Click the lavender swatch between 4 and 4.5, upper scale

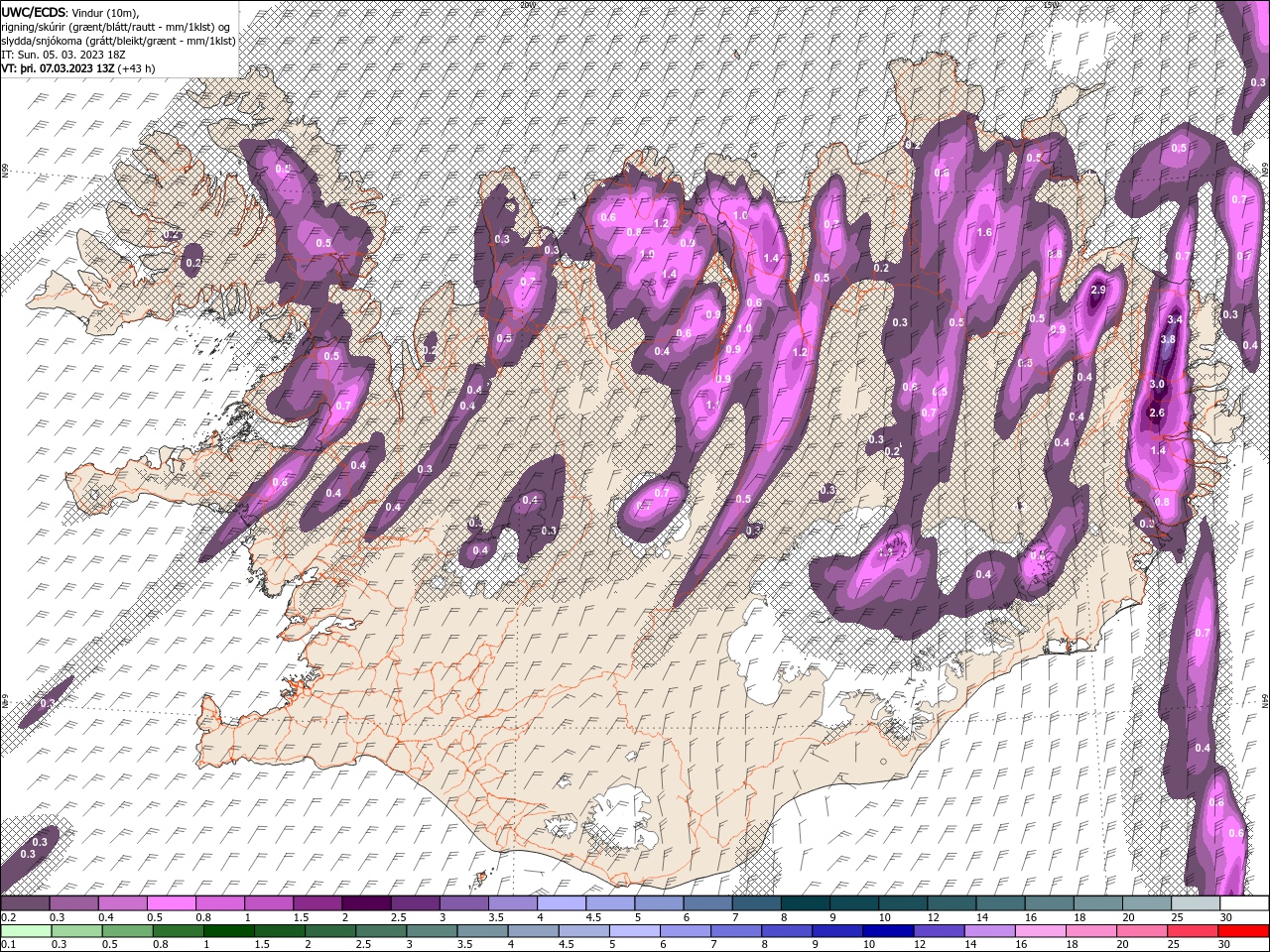click(562, 903)
